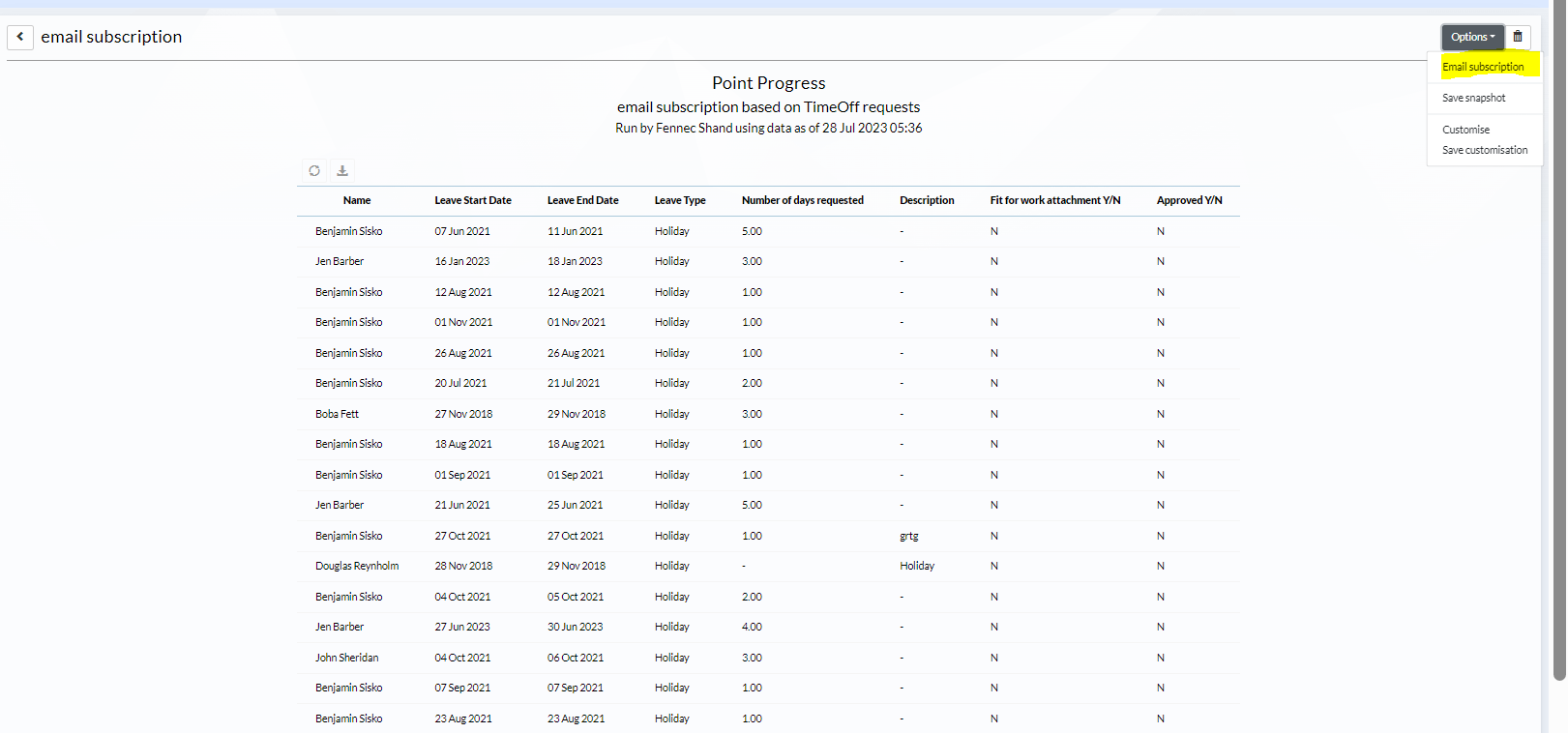The height and width of the screenshot is (733, 1568).
Task: Select the Douglas Reynholm name cell
Action: point(357,566)
